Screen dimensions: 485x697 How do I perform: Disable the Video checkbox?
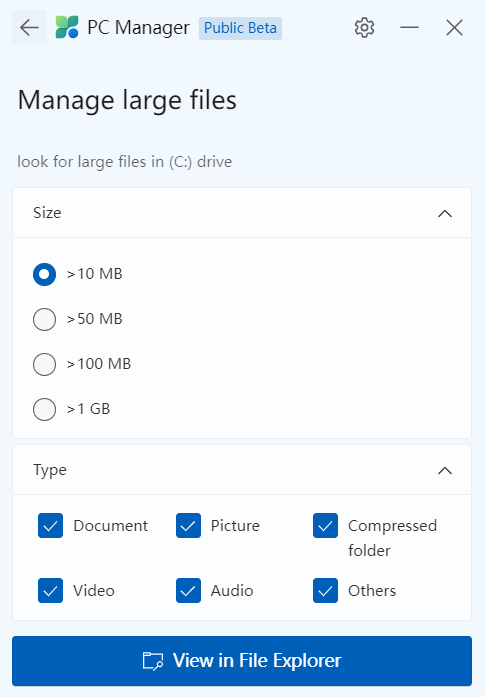50,590
